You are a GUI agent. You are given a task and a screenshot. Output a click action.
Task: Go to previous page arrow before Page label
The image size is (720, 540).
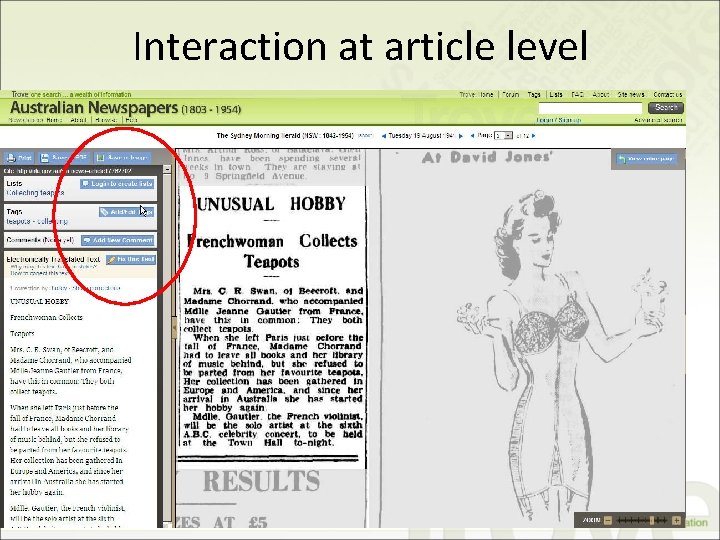(x=472, y=136)
